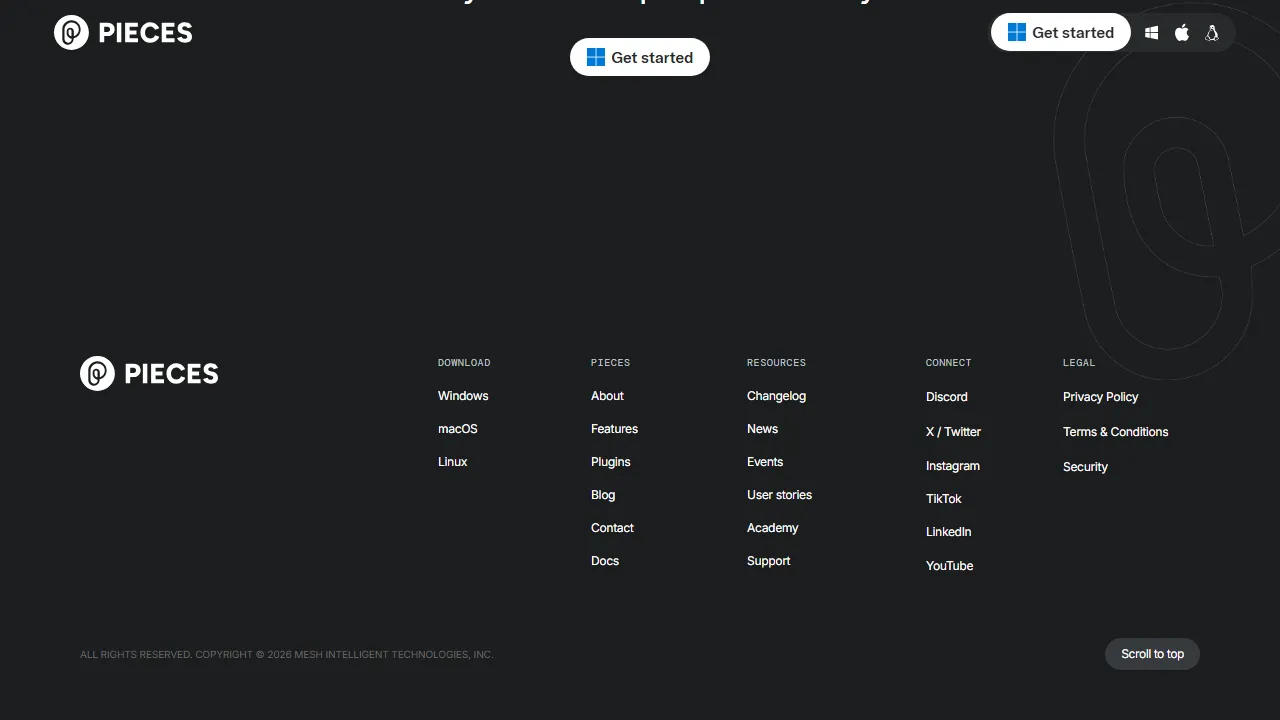The height and width of the screenshot is (720, 1280).
Task: Click the center Get started button
Action: coord(640,57)
